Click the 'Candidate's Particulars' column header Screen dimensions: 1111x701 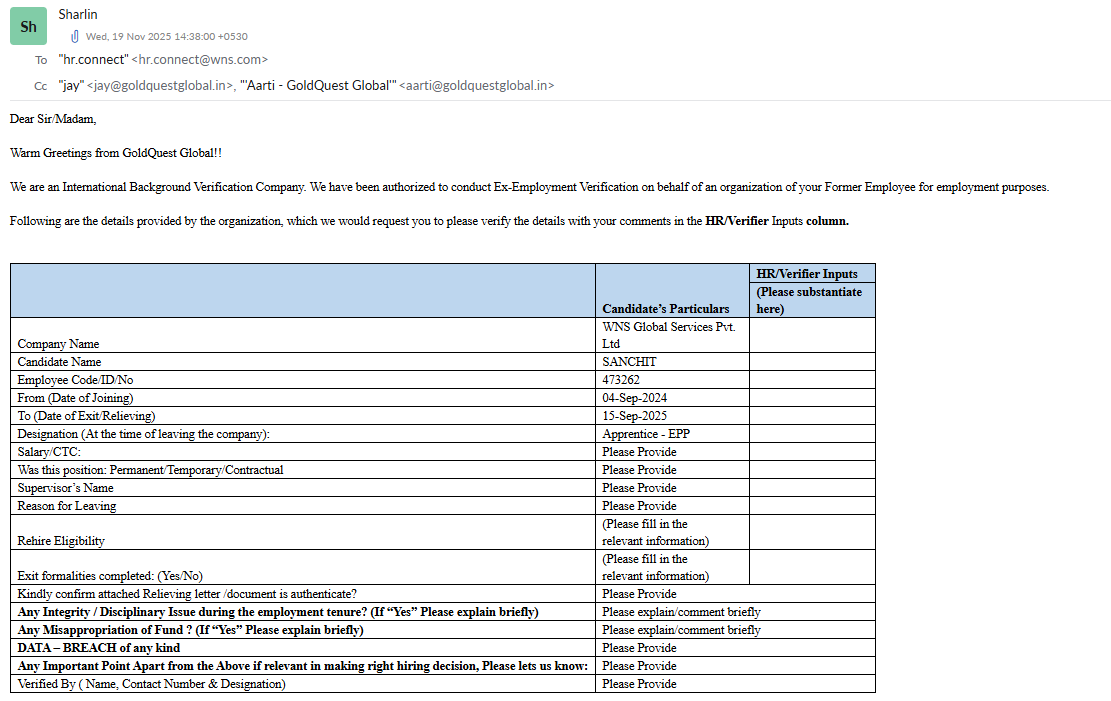click(665, 308)
